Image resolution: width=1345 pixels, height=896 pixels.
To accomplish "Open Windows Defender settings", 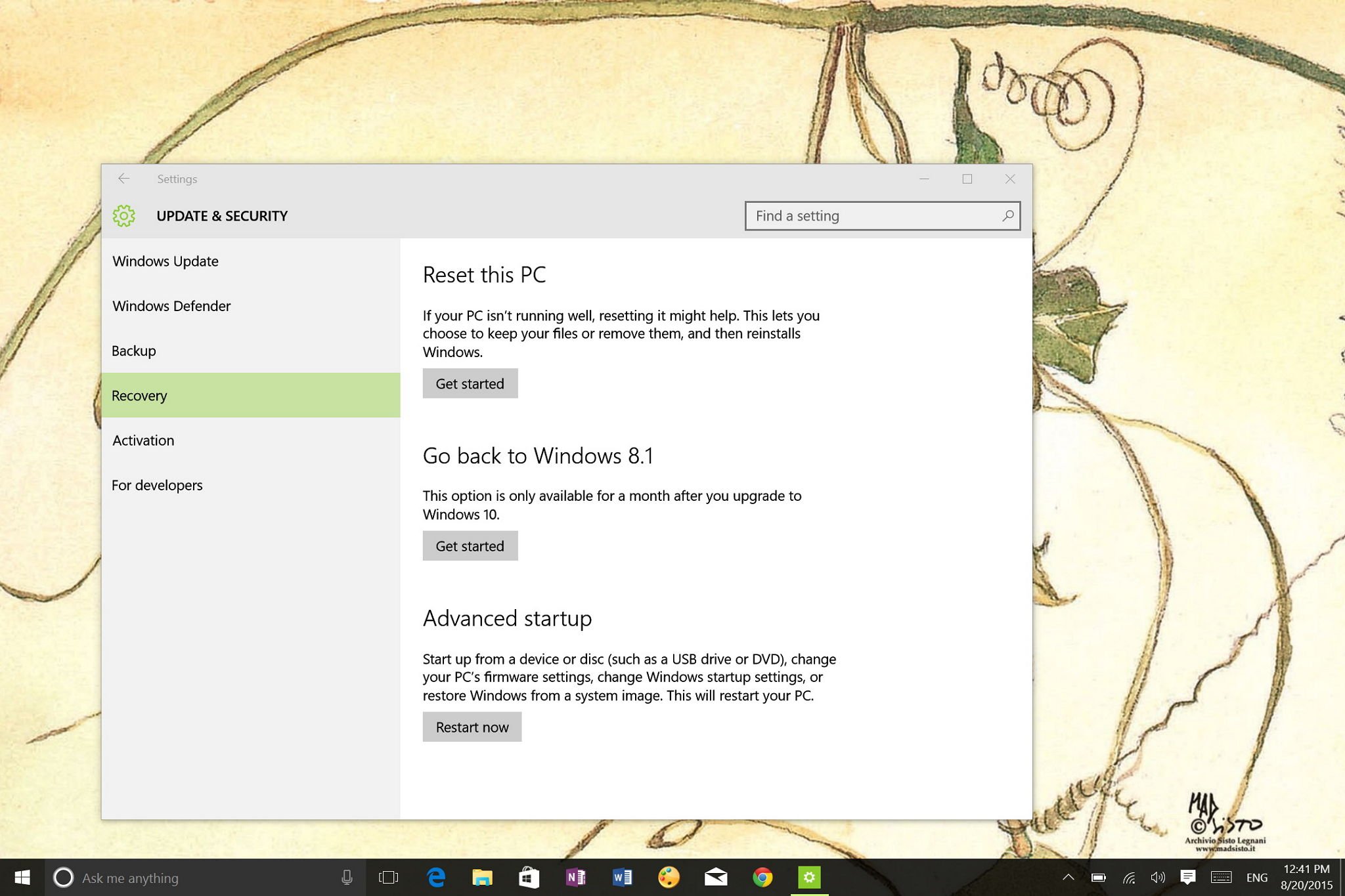I will (172, 305).
